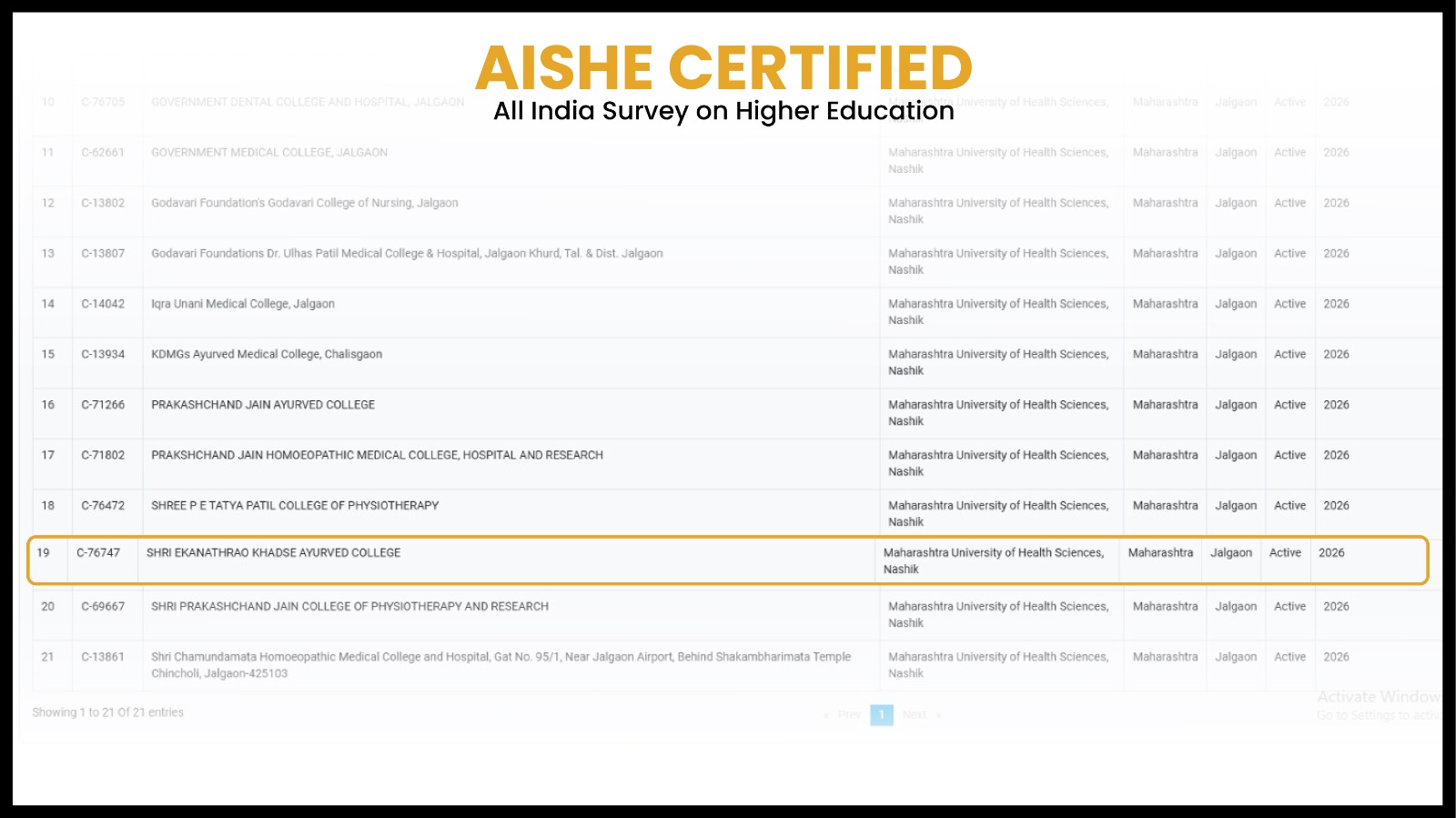Click Shree P E Tatya Patil College of Physiotherapy
Image resolution: width=1456 pixels, height=818 pixels.
(295, 506)
